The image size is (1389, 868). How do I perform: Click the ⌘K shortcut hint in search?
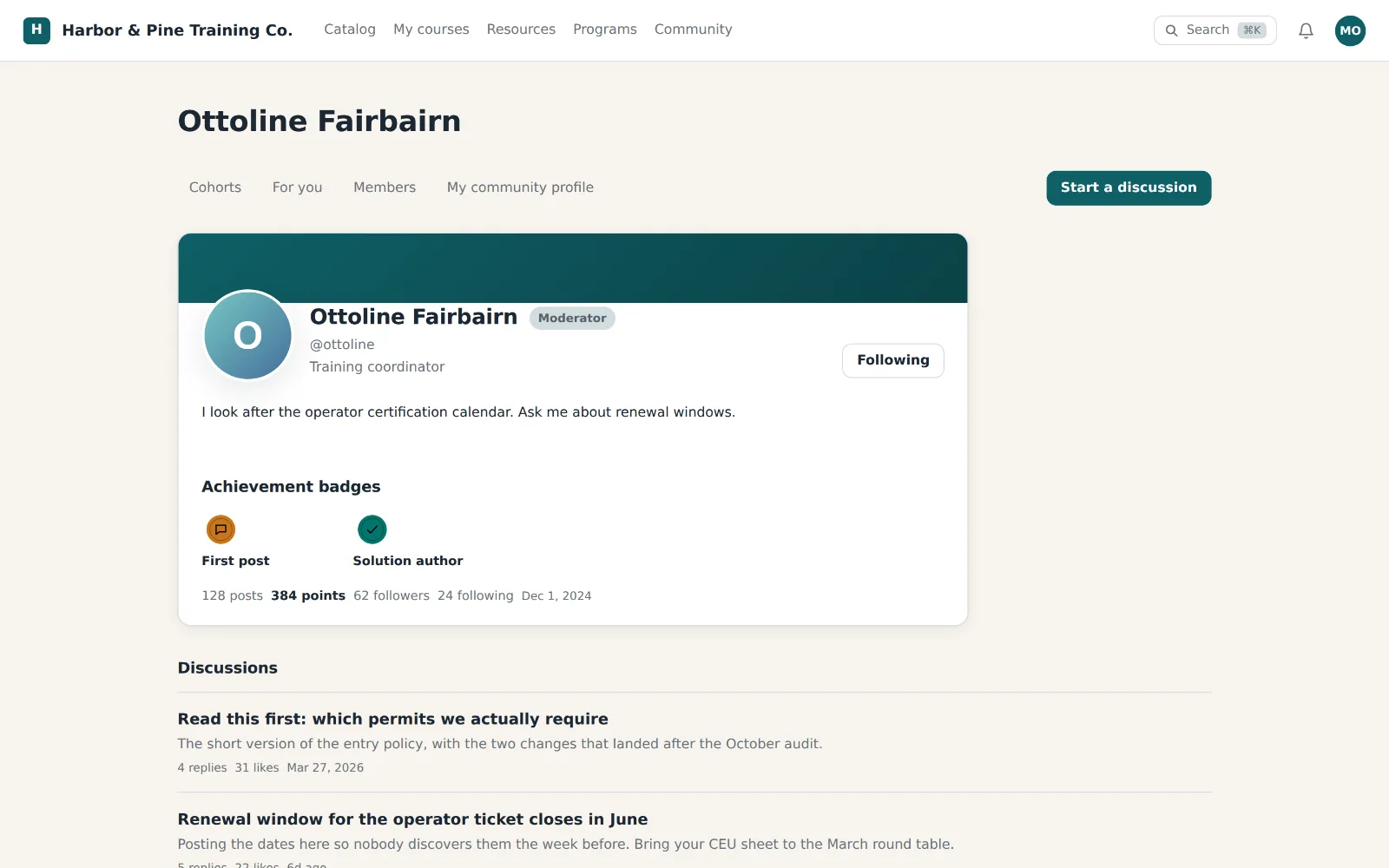(x=1252, y=30)
